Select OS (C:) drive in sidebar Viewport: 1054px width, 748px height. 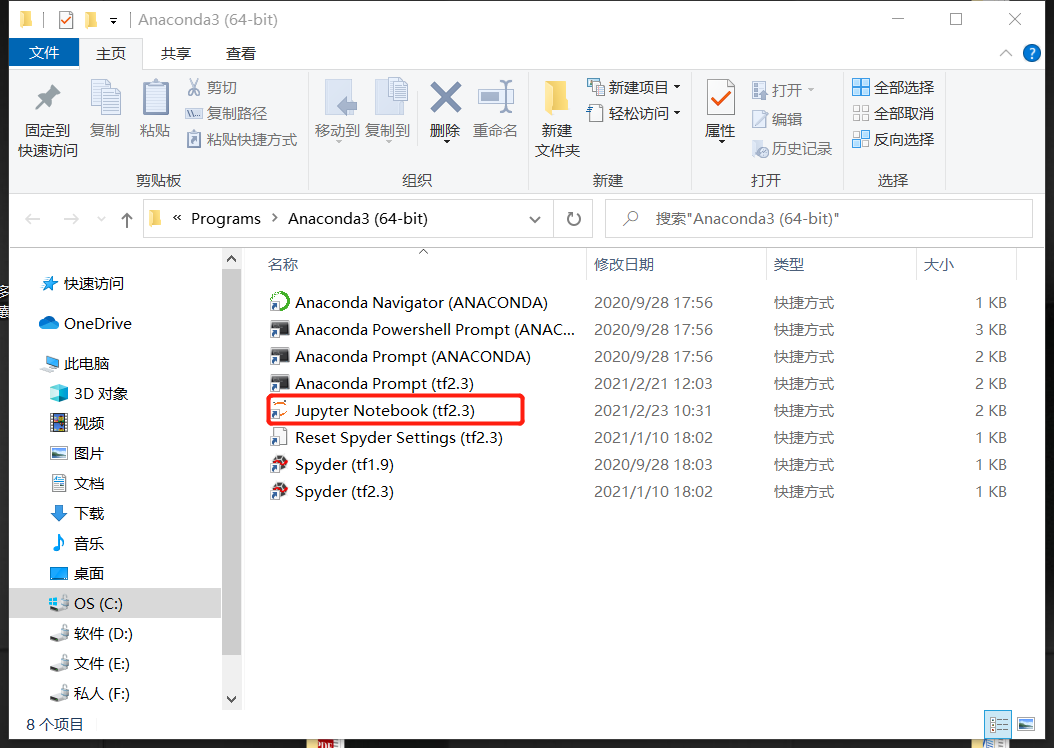point(115,604)
